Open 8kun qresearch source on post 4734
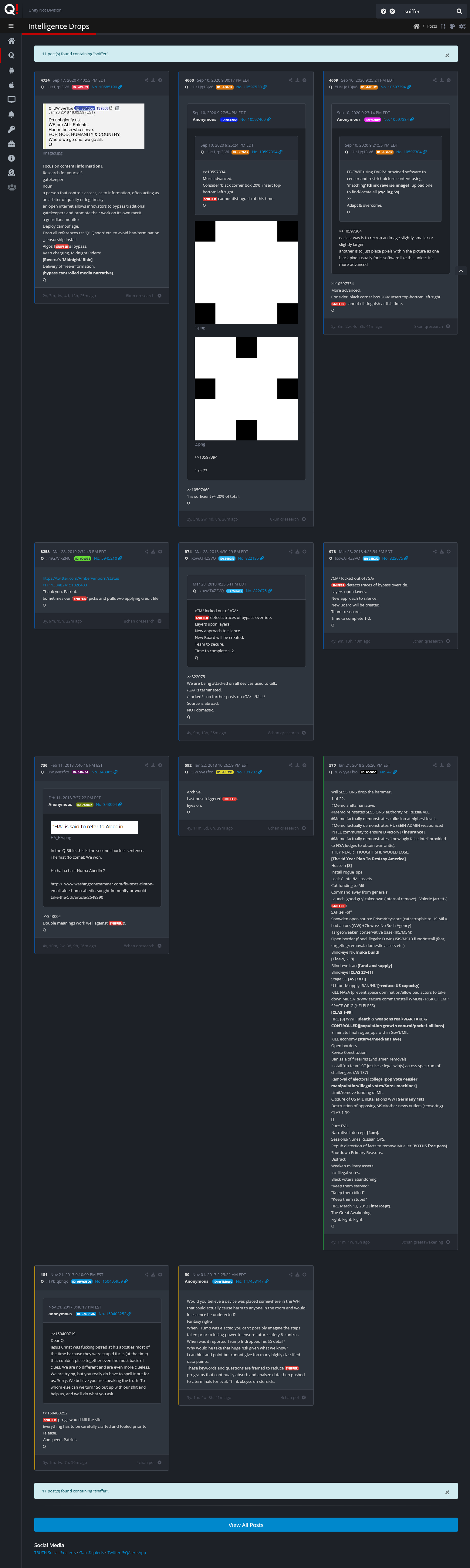The height and width of the screenshot is (1568, 470). tap(140, 296)
